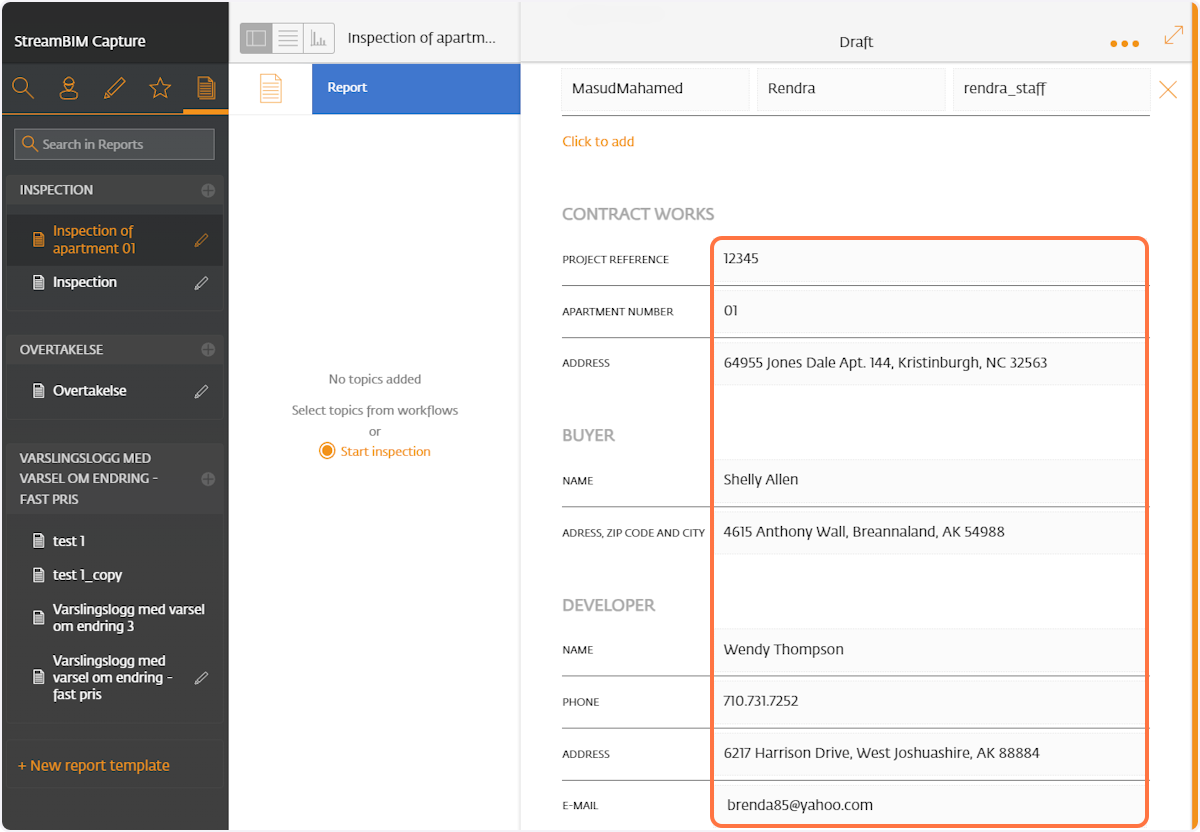Edit developer E-mail field

[929, 805]
